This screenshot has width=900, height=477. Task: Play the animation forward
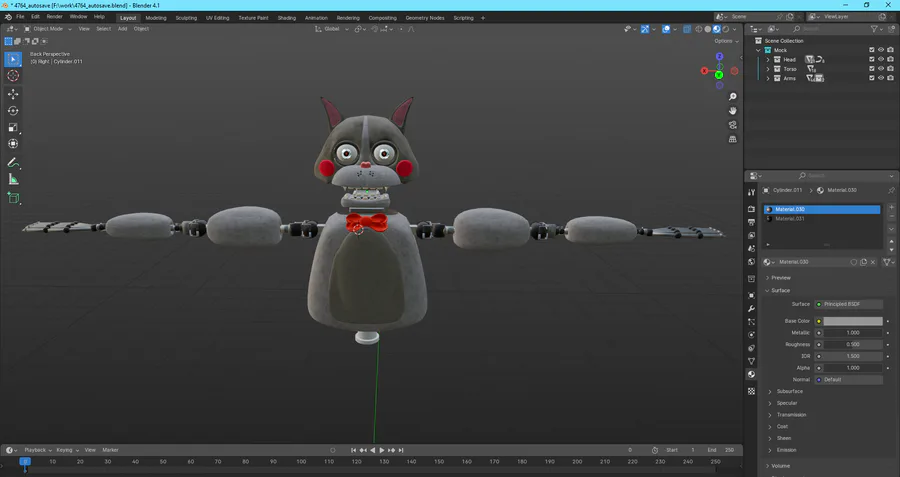click(x=382, y=450)
